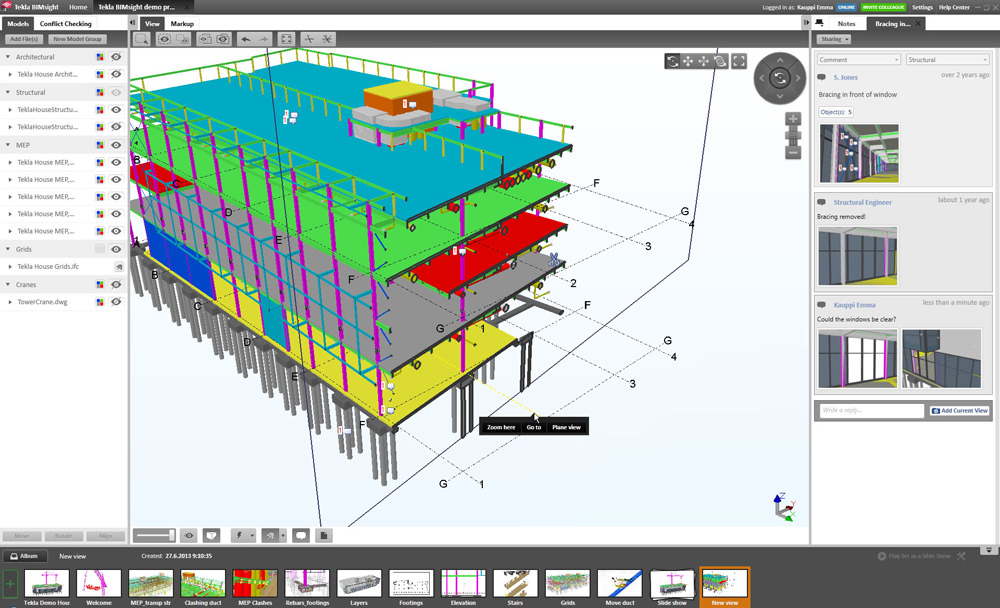The image size is (1000, 608).
Task: Click the green add view plus button
Action: coord(10,584)
